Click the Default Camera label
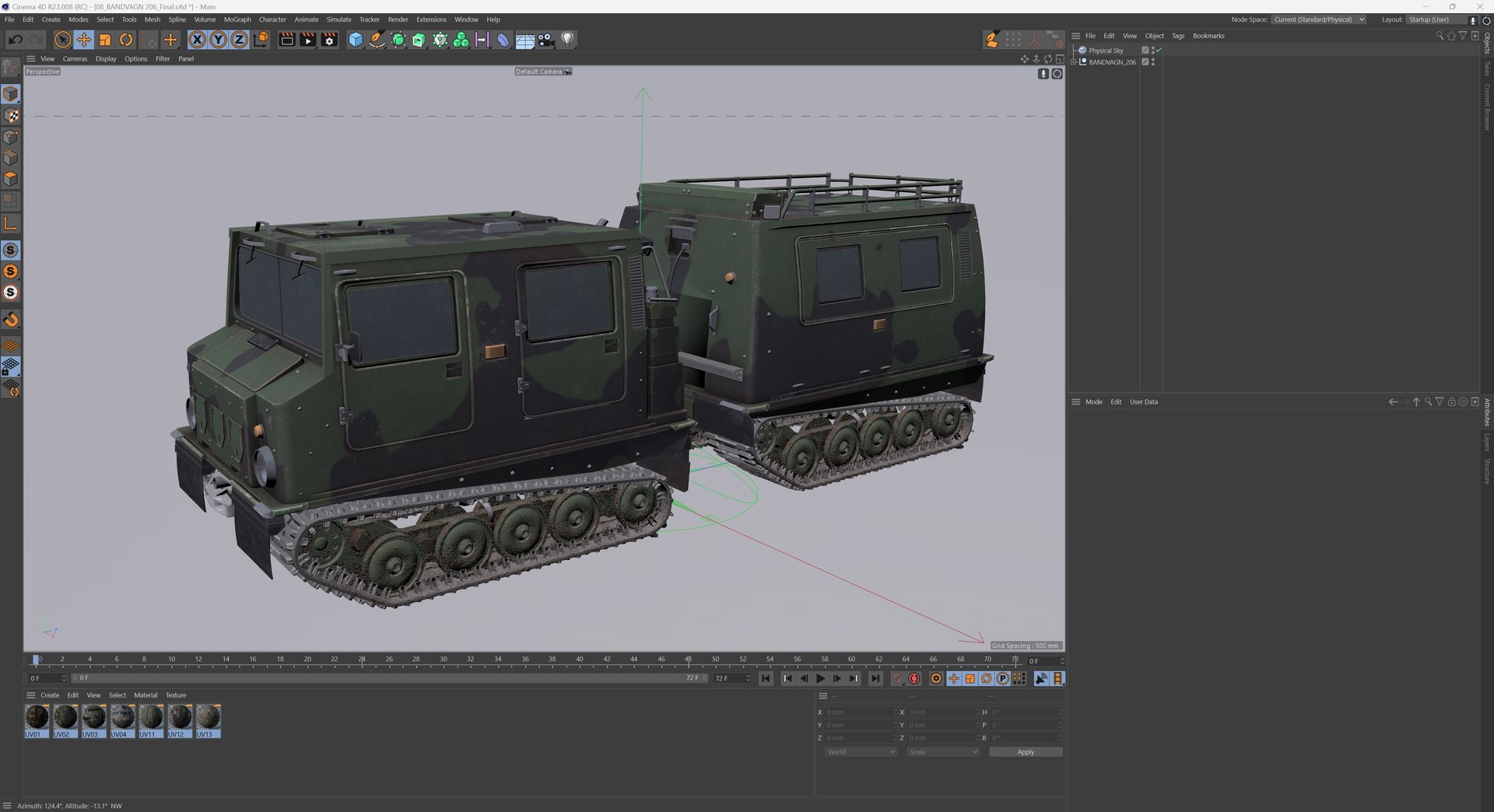 543,72
